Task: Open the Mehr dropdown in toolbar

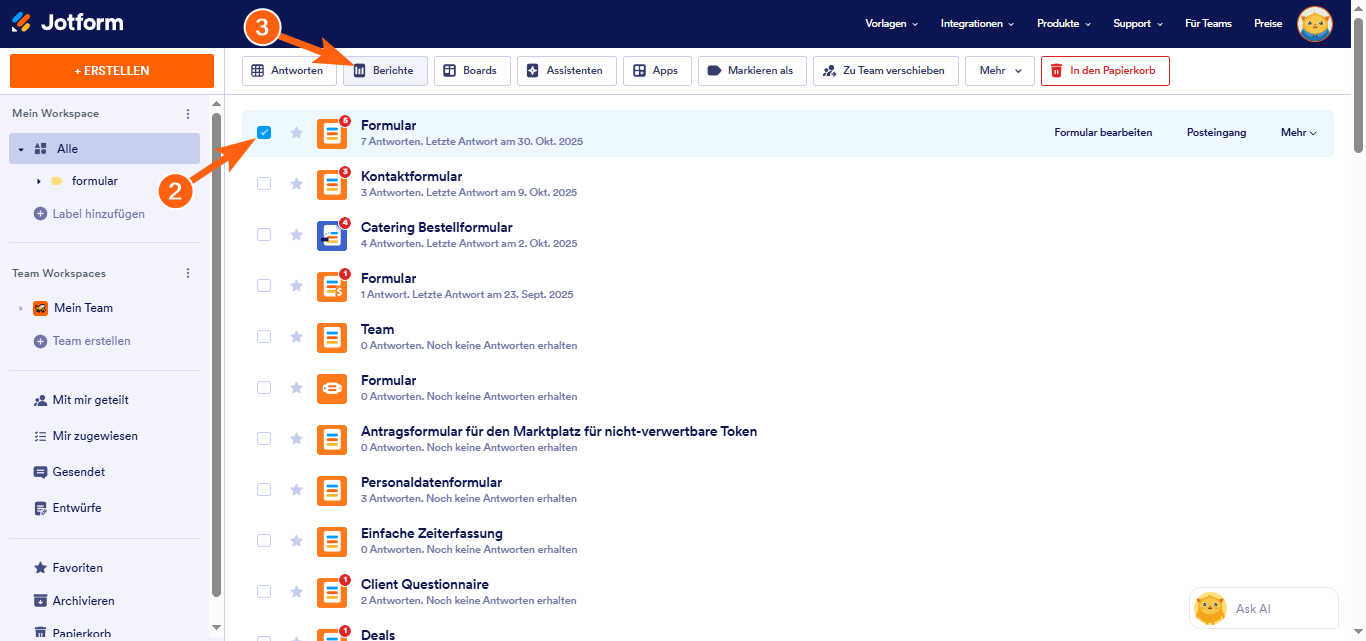Action: [x=999, y=71]
